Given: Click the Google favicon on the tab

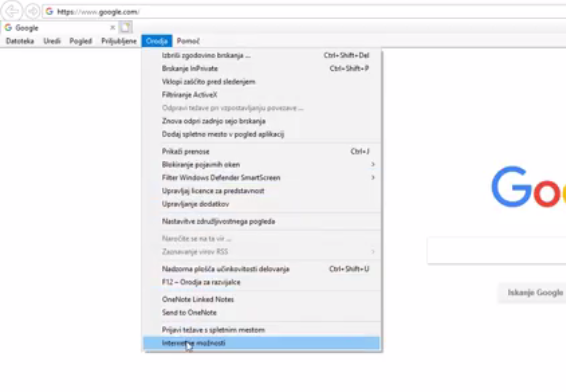Looking at the screenshot, I should click(8, 28).
